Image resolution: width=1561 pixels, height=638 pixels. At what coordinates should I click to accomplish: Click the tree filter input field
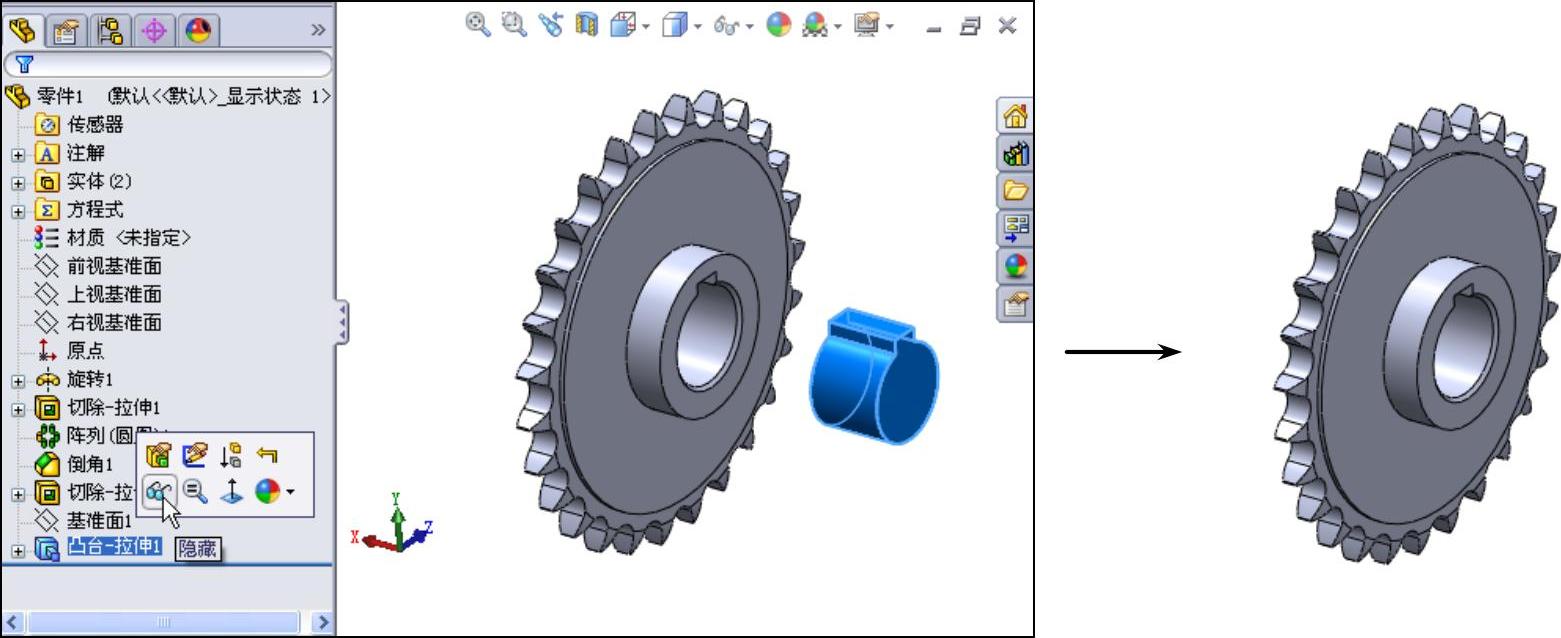click(x=167, y=65)
